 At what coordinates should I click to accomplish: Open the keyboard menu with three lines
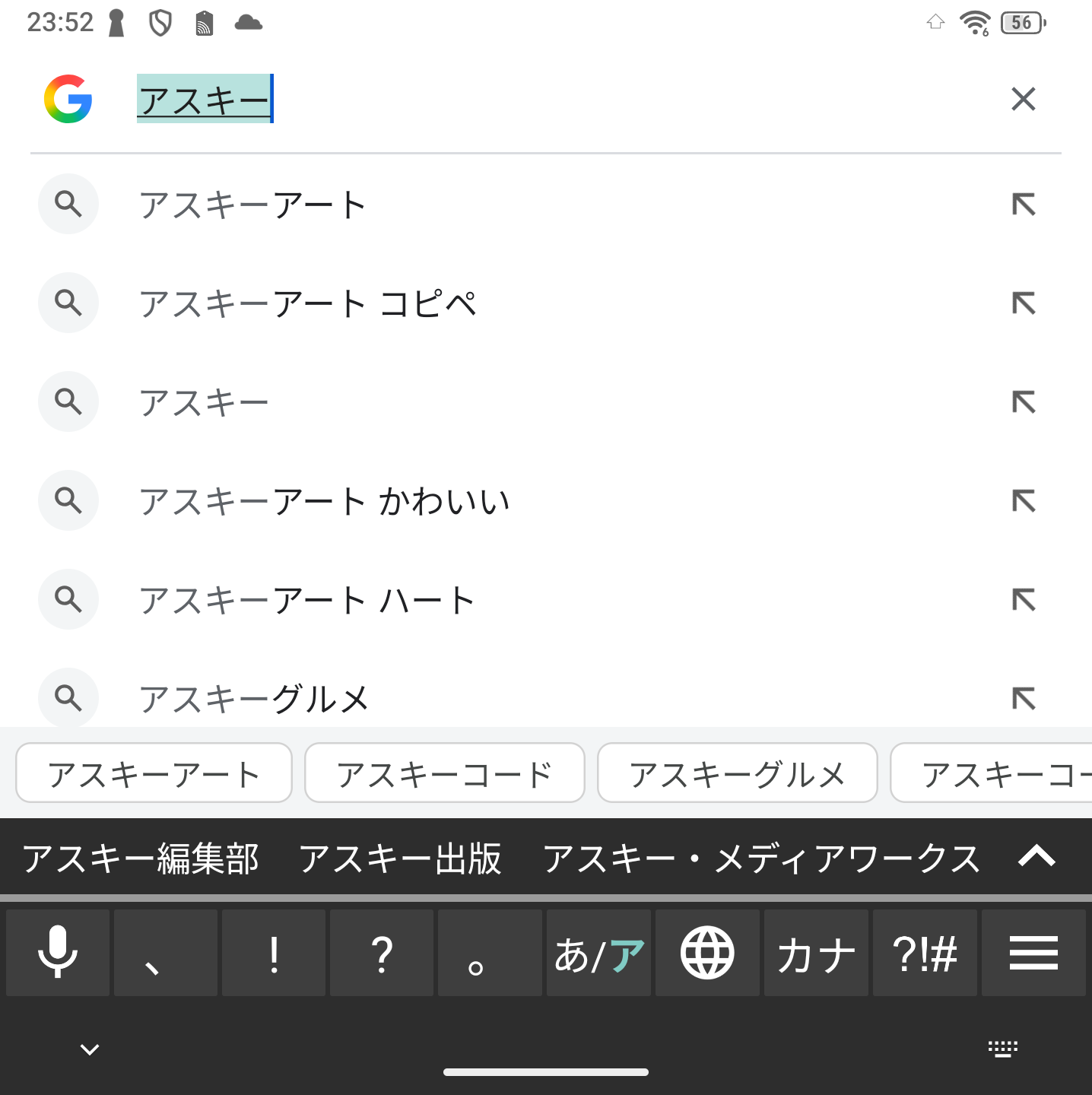1033,953
